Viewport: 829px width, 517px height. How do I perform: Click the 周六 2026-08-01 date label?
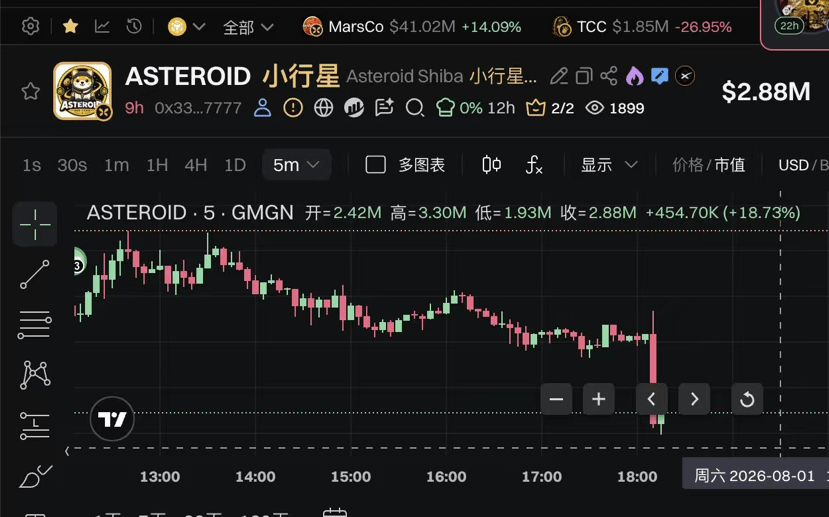pos(754,476)
